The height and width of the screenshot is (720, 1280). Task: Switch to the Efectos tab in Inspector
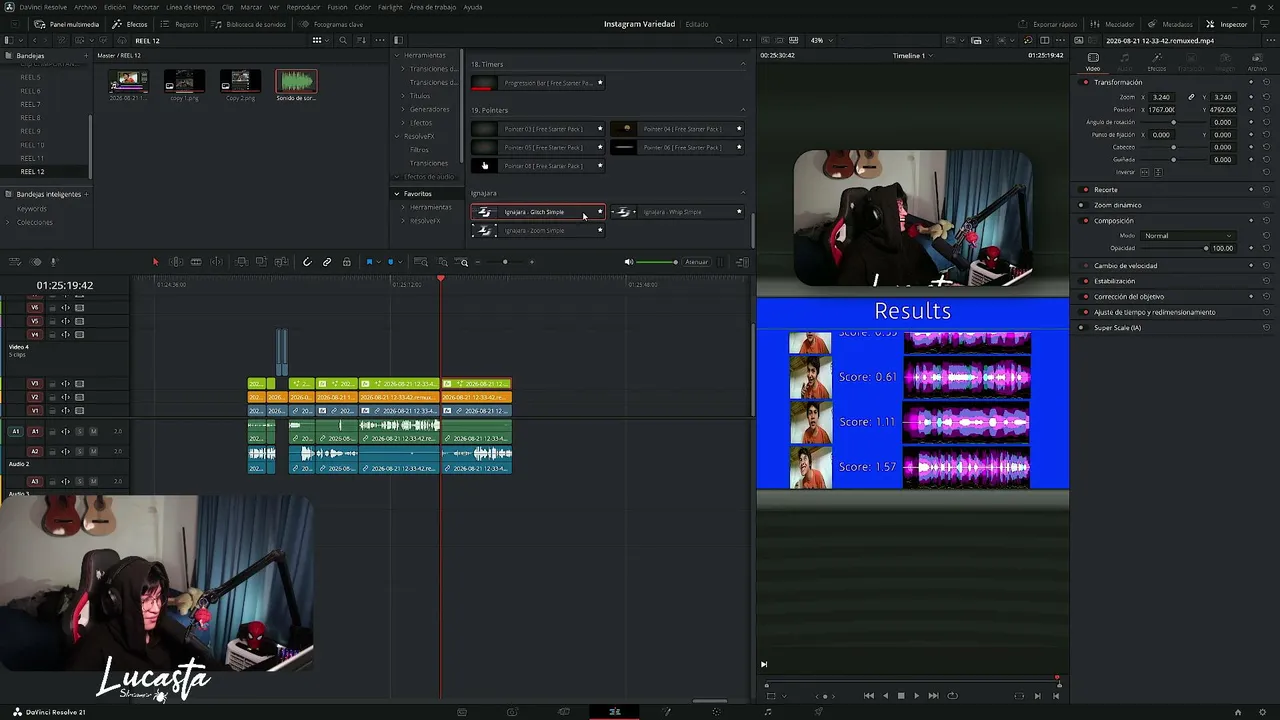click(x=1157, y=62)
